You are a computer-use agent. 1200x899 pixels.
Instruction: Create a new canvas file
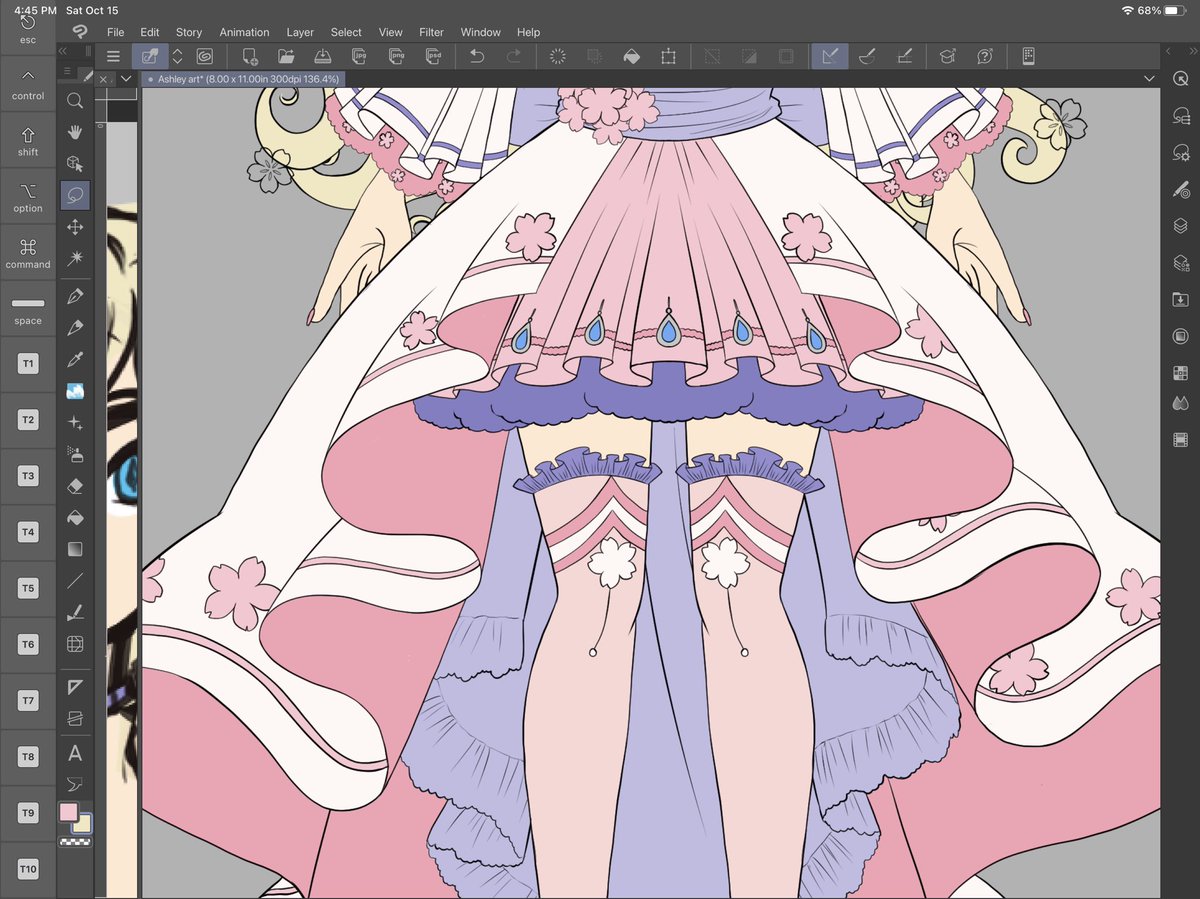click(x=250, y=57)
